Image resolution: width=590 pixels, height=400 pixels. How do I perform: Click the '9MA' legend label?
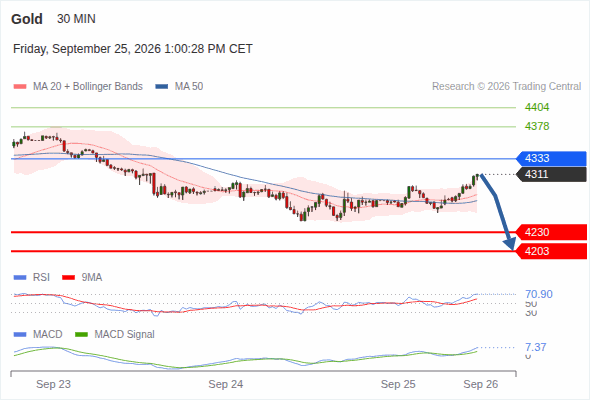(92, 278)
